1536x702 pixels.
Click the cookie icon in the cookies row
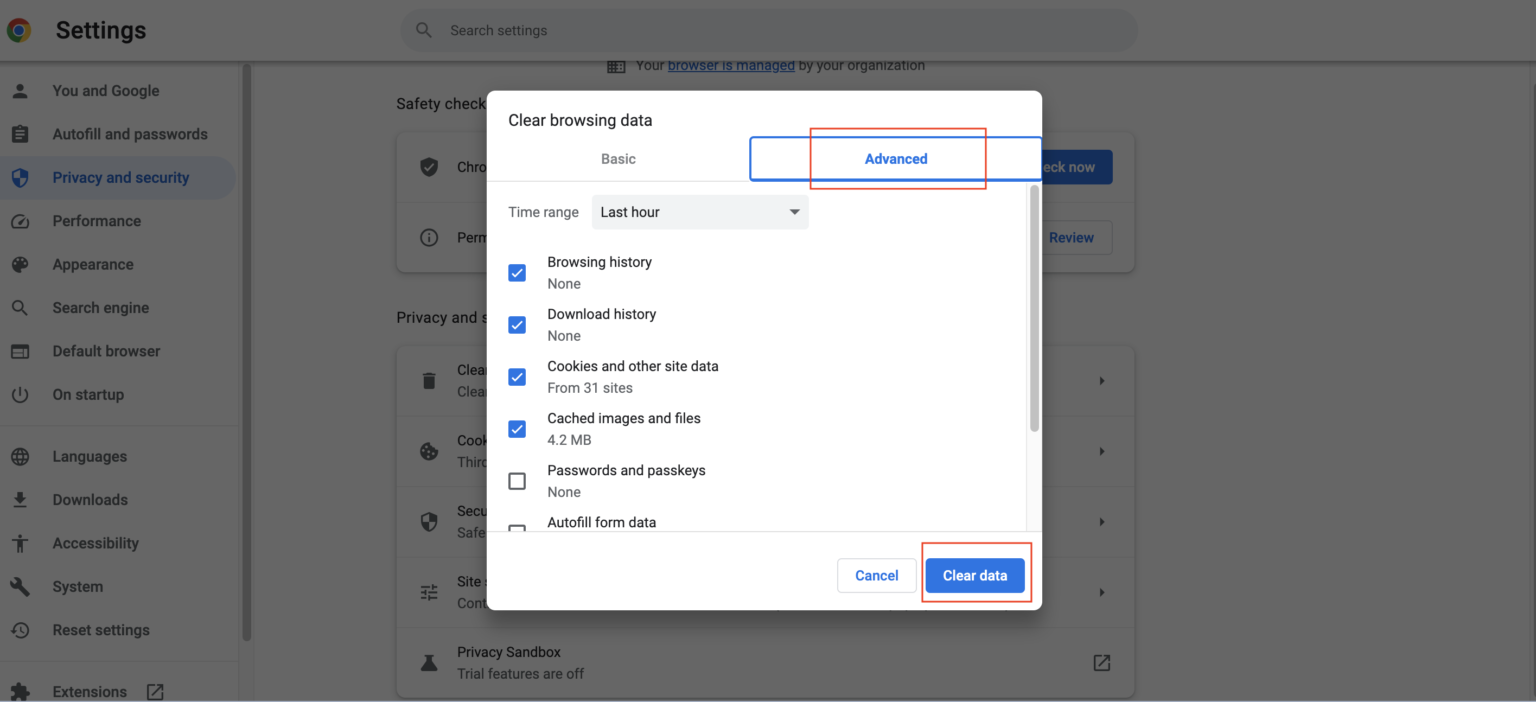[x=429, y=451]
